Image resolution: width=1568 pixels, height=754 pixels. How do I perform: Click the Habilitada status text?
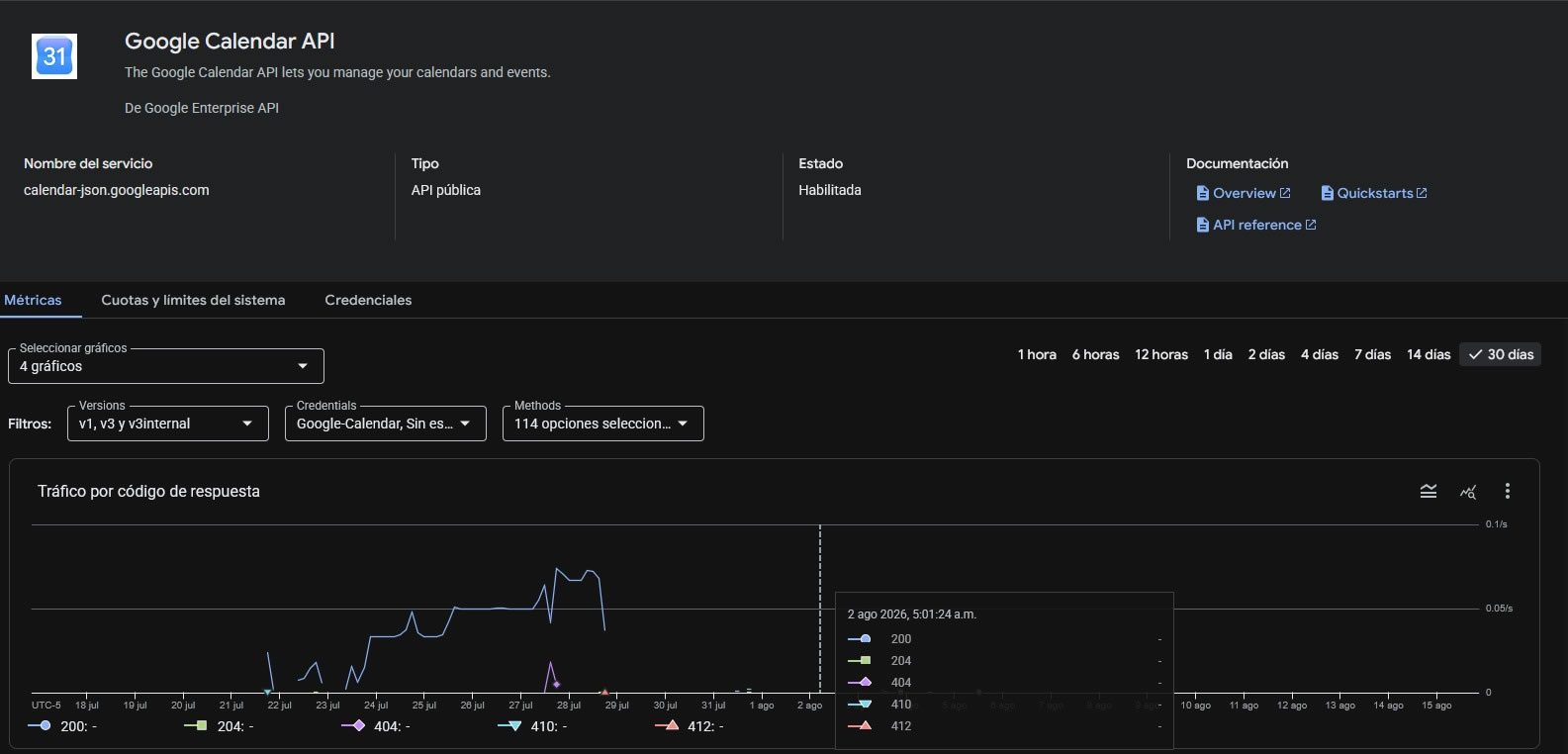(x=830, y=190)
